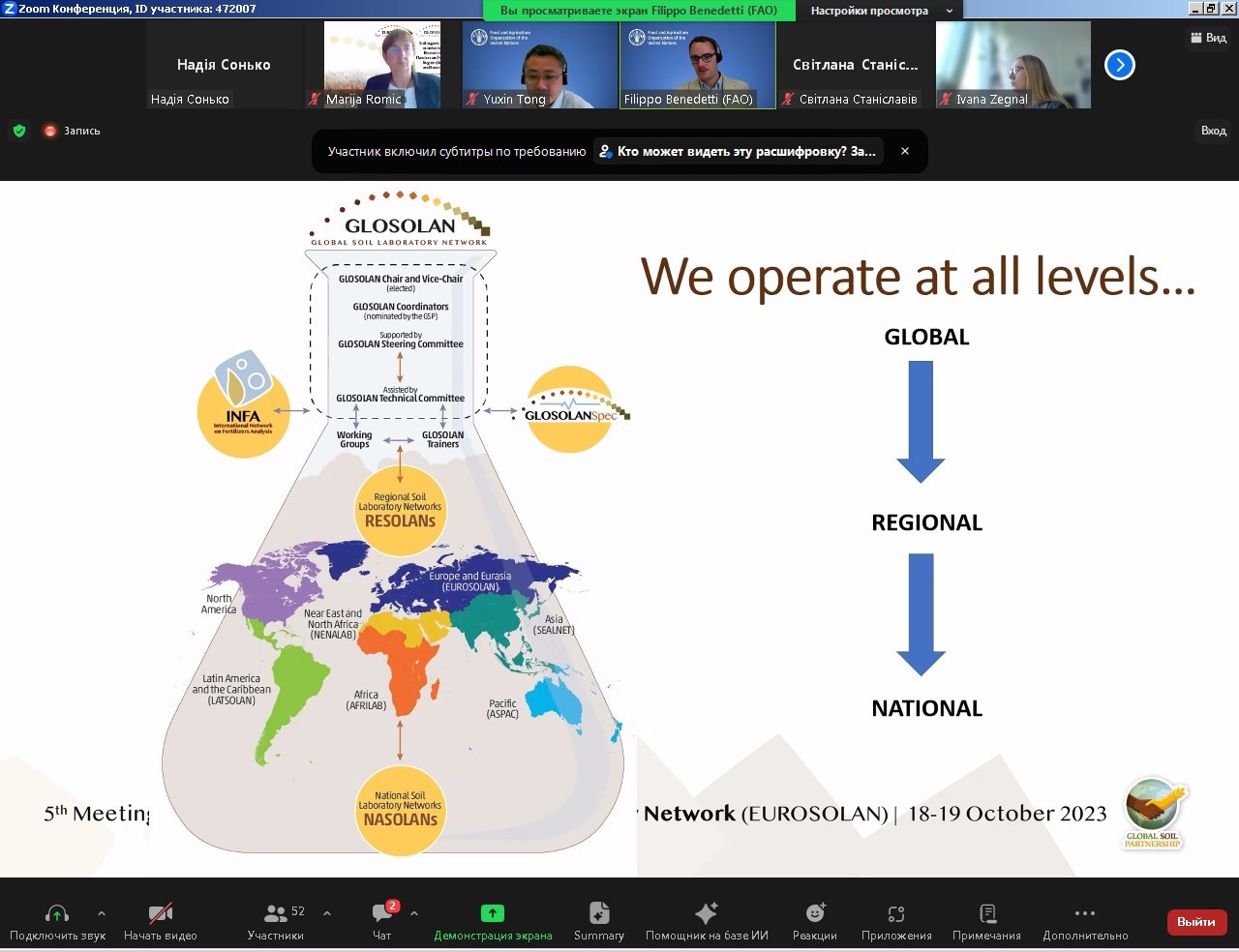The height and width of the screenshot is (952, 1239).
Task: Open Настройки просмотра view options dropdown
Action: (x=881, y=11)
